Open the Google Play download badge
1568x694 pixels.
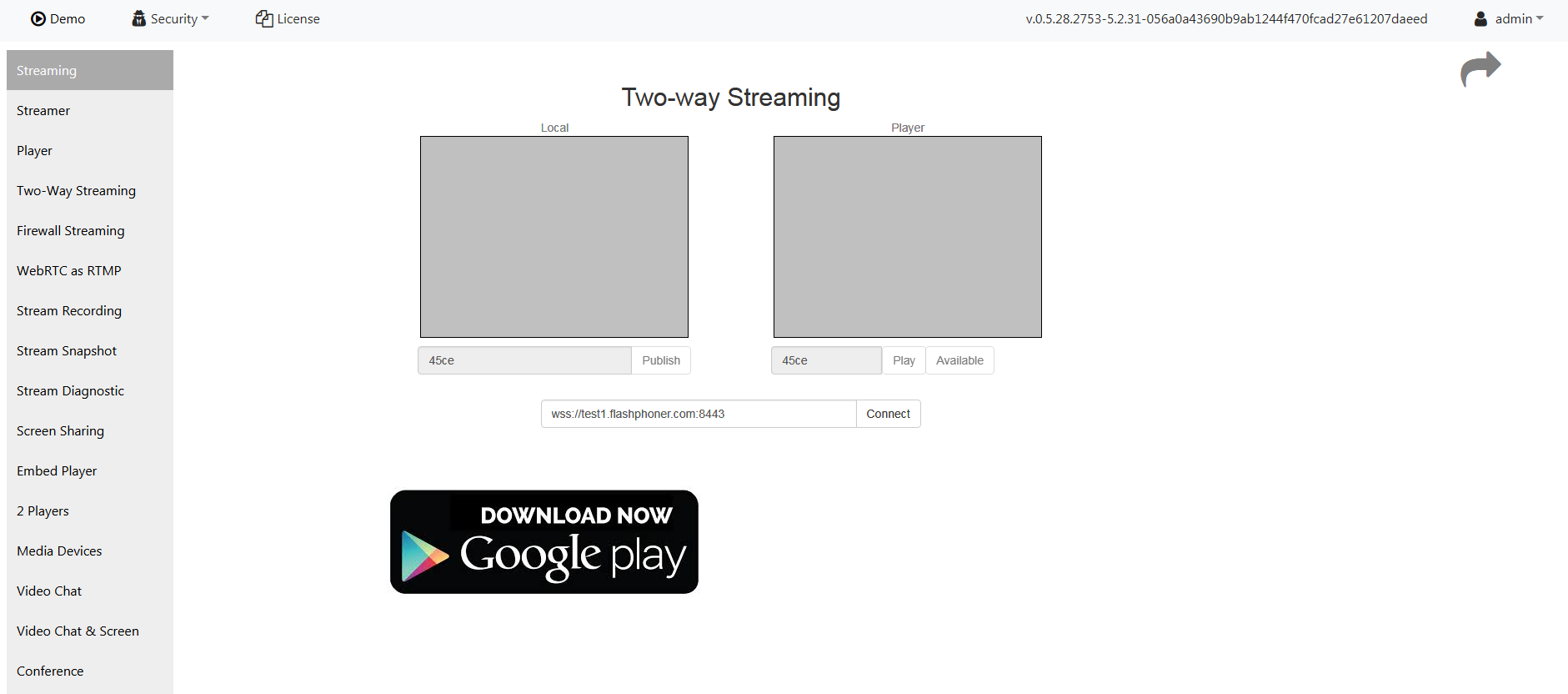(x=544, y=542)
